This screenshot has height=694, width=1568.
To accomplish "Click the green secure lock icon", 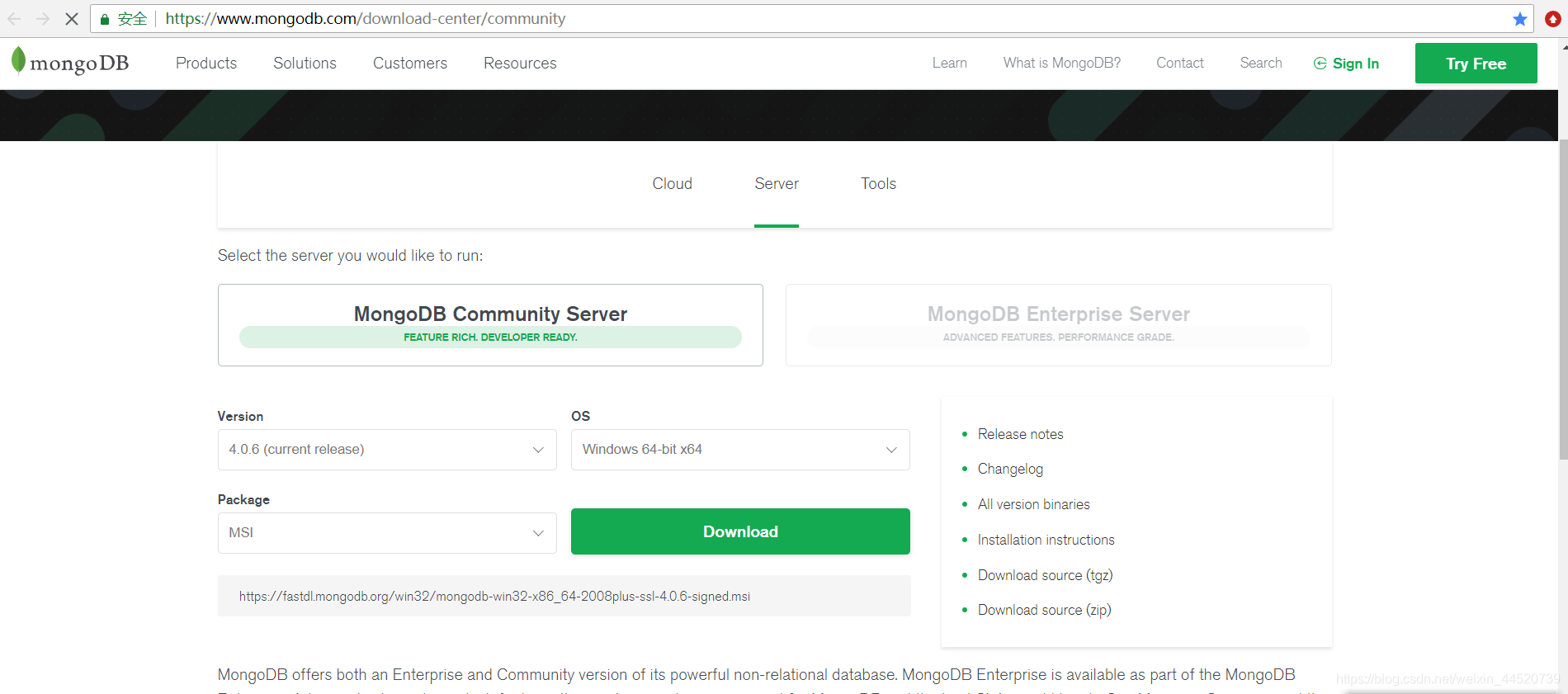I will click(x=105, y=19).
